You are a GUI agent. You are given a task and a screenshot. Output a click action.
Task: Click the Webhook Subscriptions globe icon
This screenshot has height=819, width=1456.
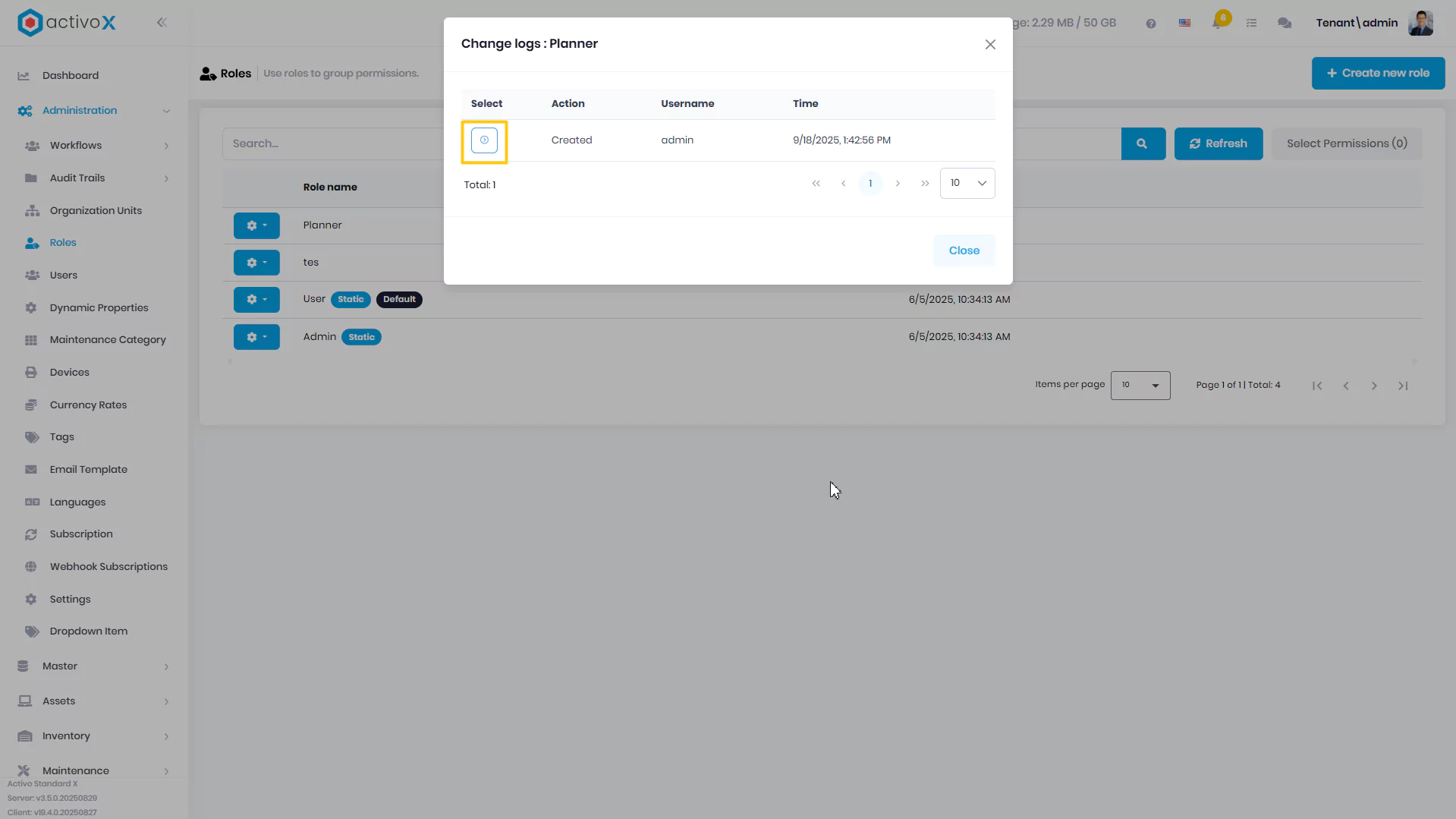coord(31,567)
